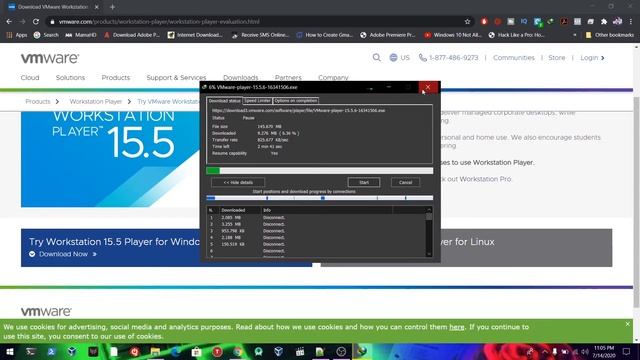Open Microsoft Edge from the taskbar
640x360 pixels.
click(176, 351)
